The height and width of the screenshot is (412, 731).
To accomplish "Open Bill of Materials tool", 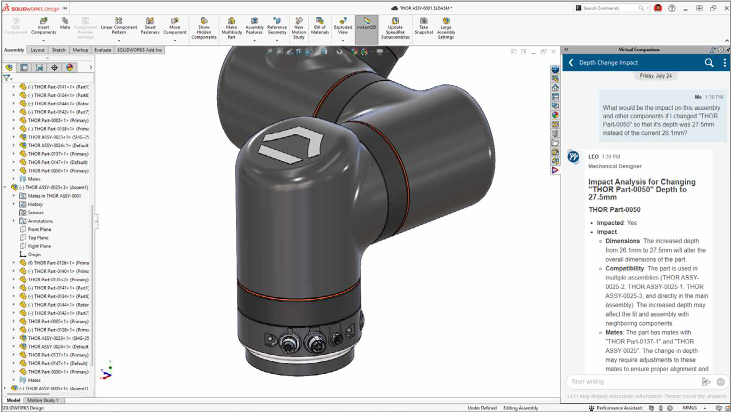I will pos(320,26).
